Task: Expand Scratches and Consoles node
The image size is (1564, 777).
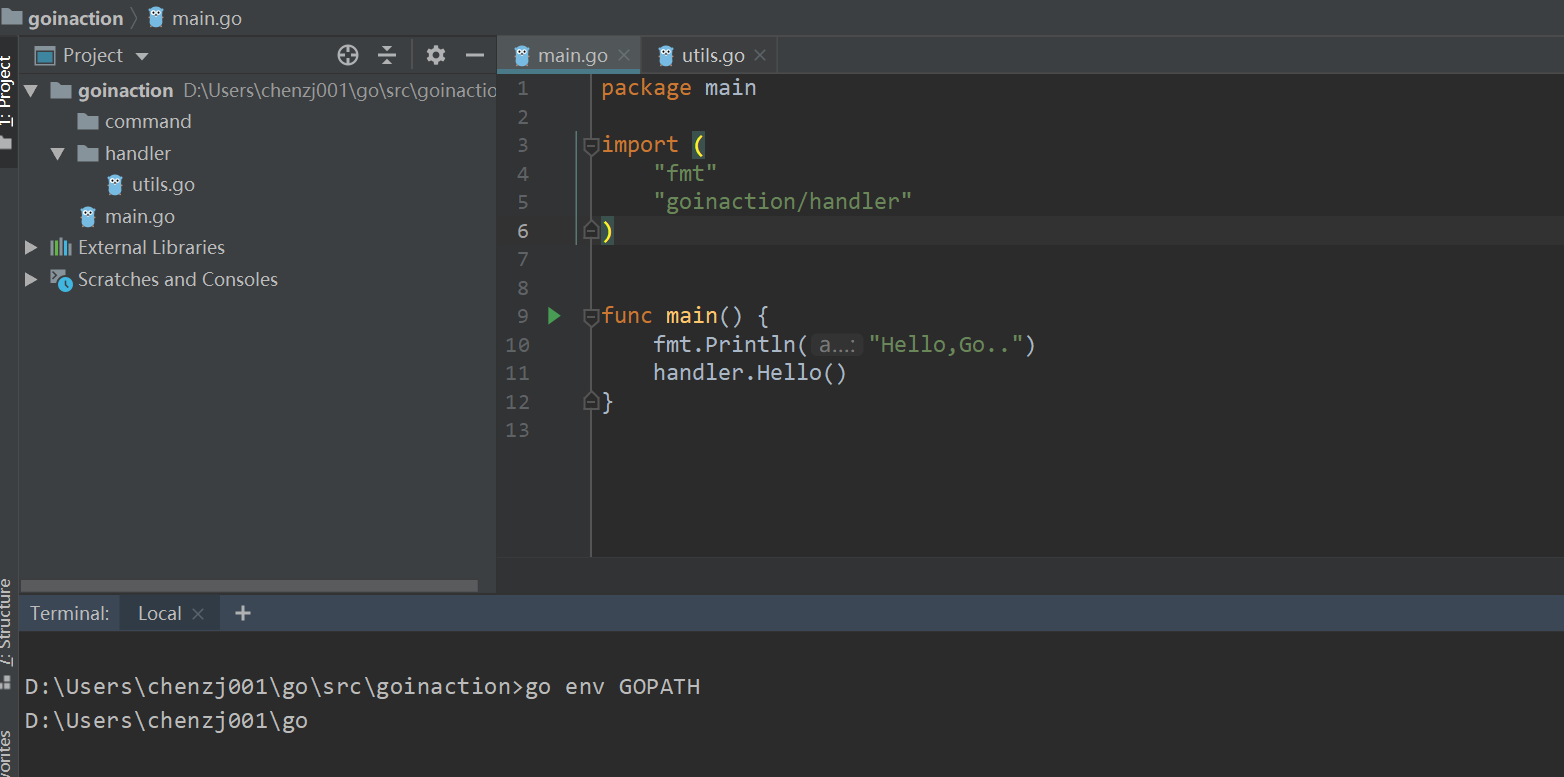Action: tap(31, 280)
